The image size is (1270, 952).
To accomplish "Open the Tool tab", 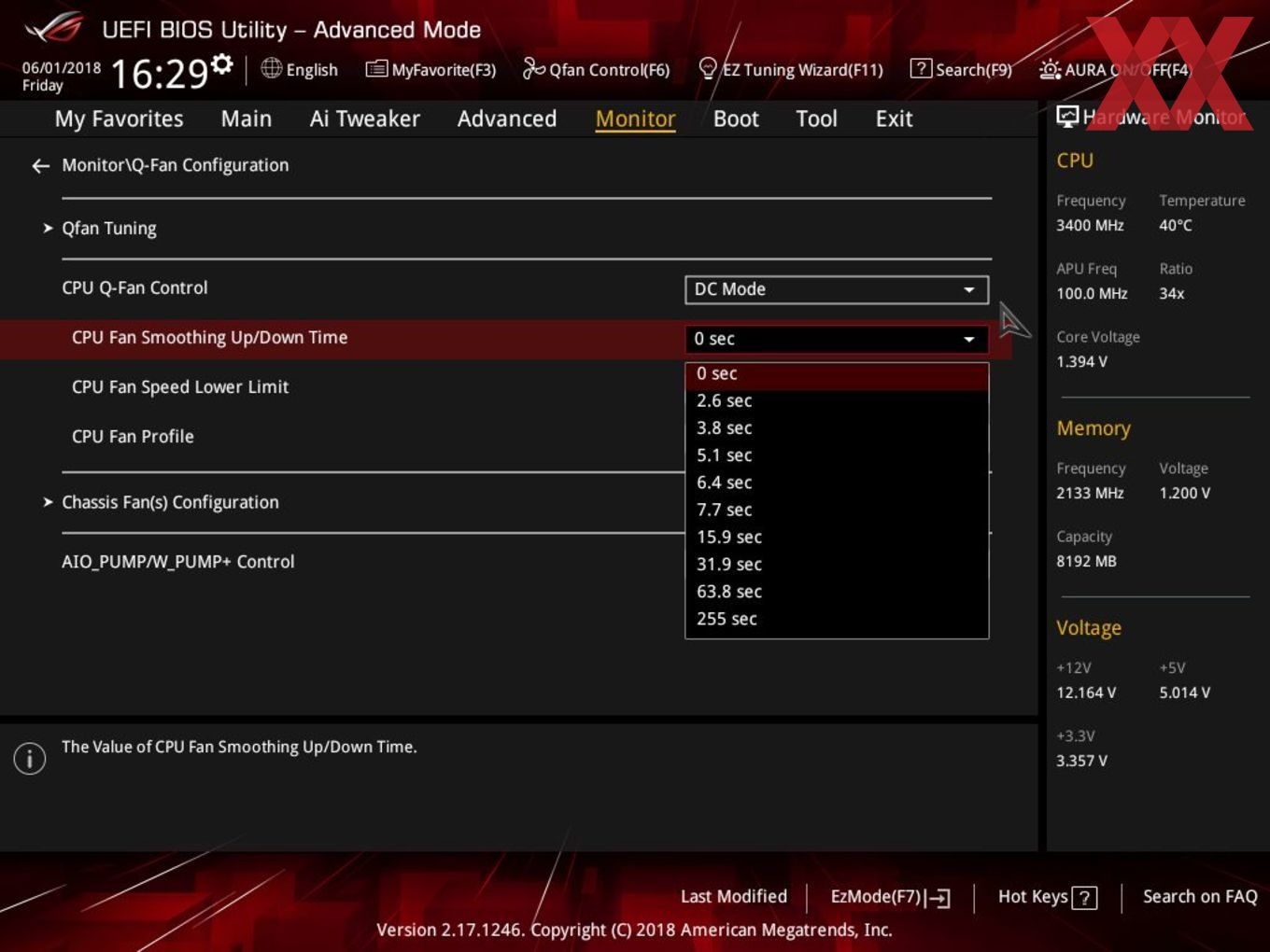I will coord(816,119).
